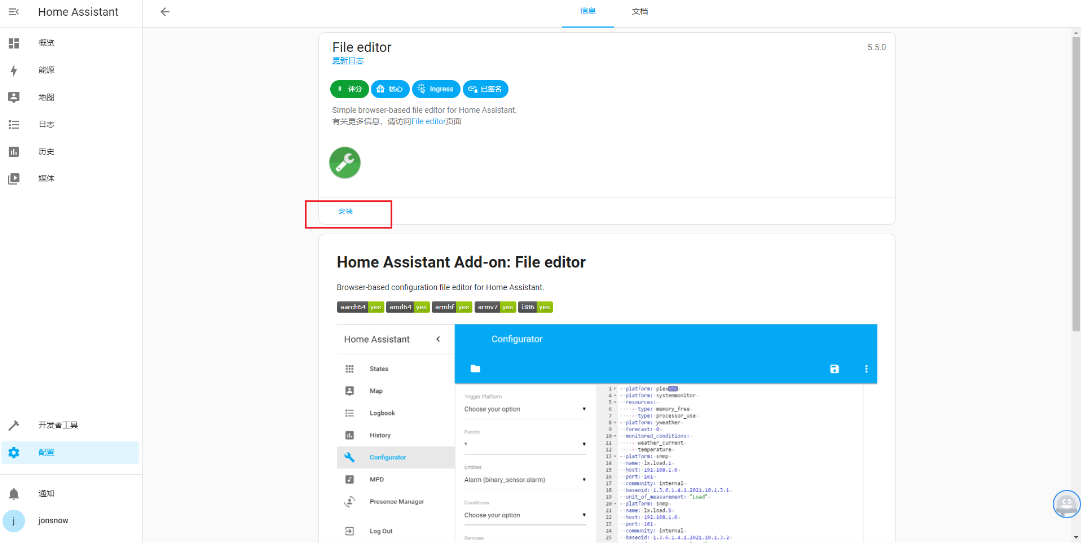Open the Logbook list icon in the sidebar
Viewport: 1084px width, 558px height.
(14, 124)
